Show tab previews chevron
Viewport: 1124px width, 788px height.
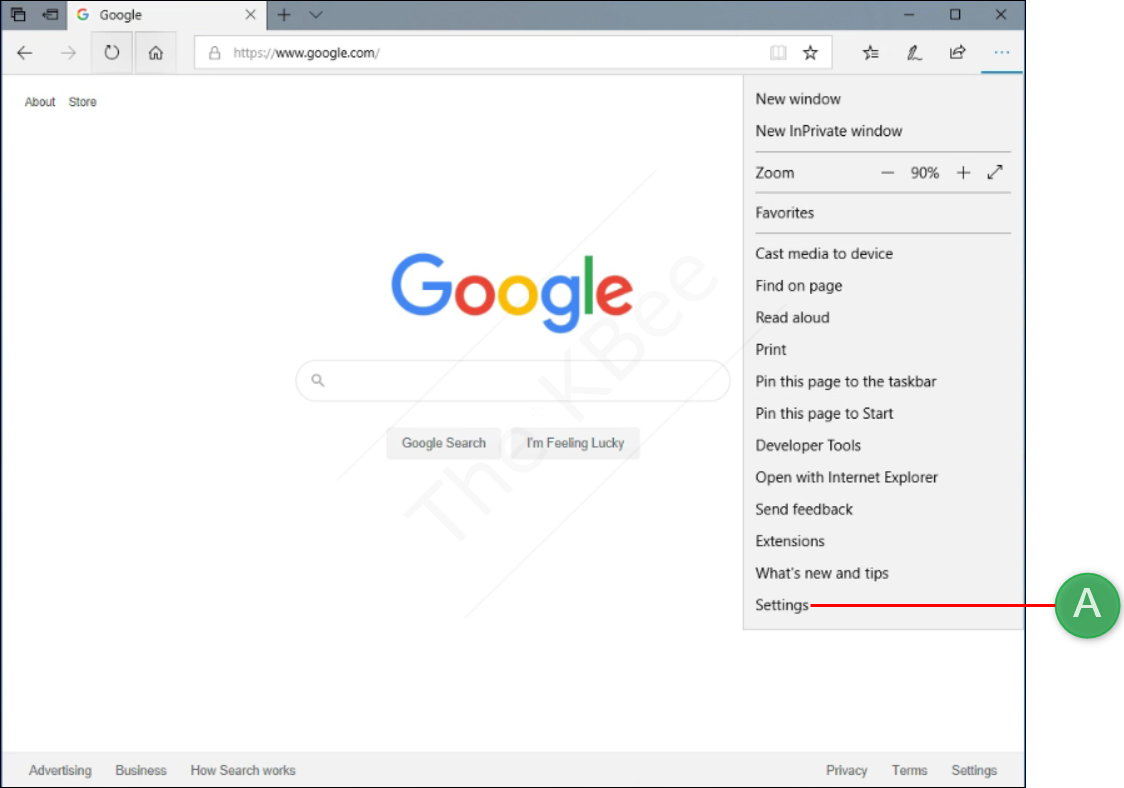(316, 14)
